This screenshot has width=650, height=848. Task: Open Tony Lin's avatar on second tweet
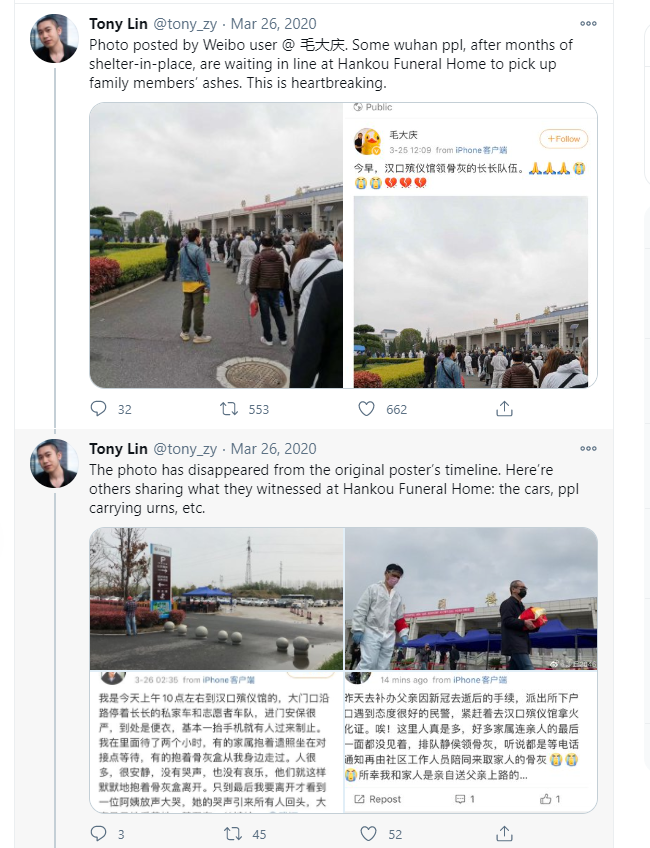click(x=55, y=464)
